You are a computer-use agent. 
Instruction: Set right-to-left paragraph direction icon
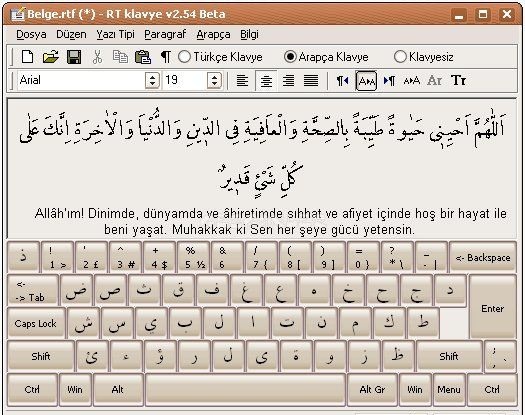pyautogui.click(x=342, y=80)
